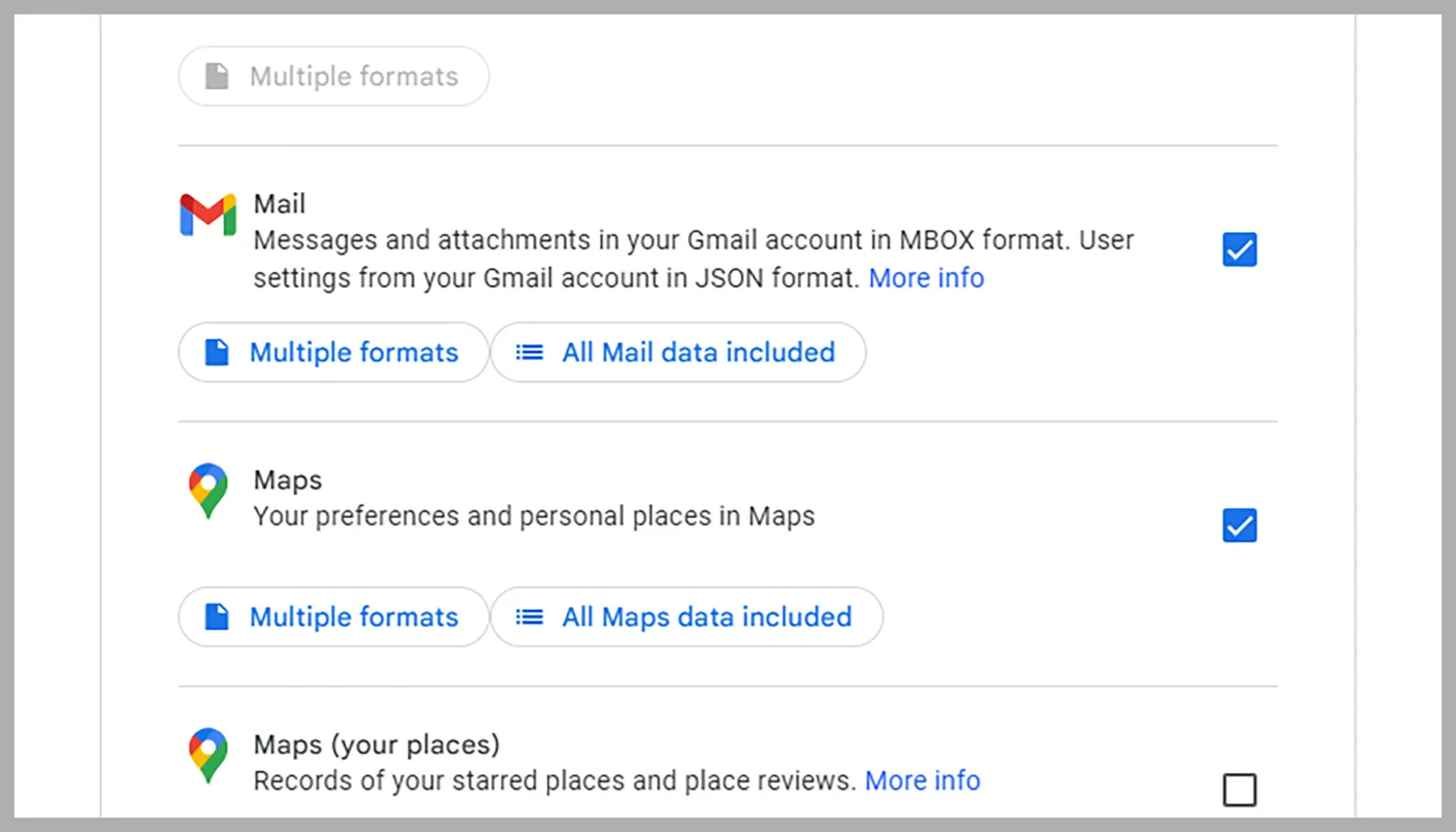Open the All Mail data included label
This screenshot has height=832, width=1456.
(x=698, y=352)
